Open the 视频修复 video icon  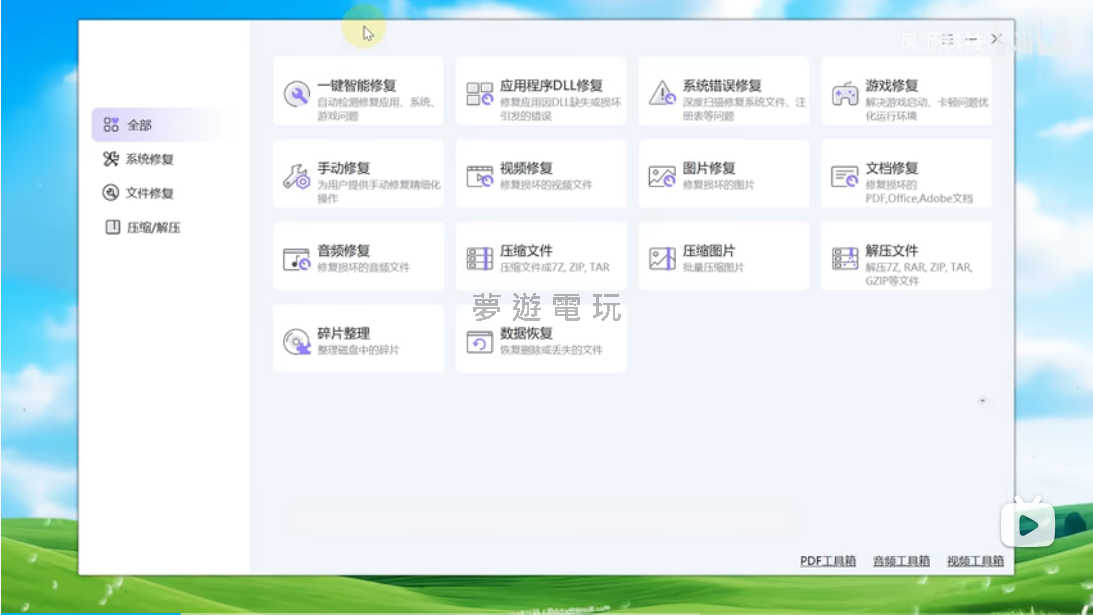pos(480,177)
